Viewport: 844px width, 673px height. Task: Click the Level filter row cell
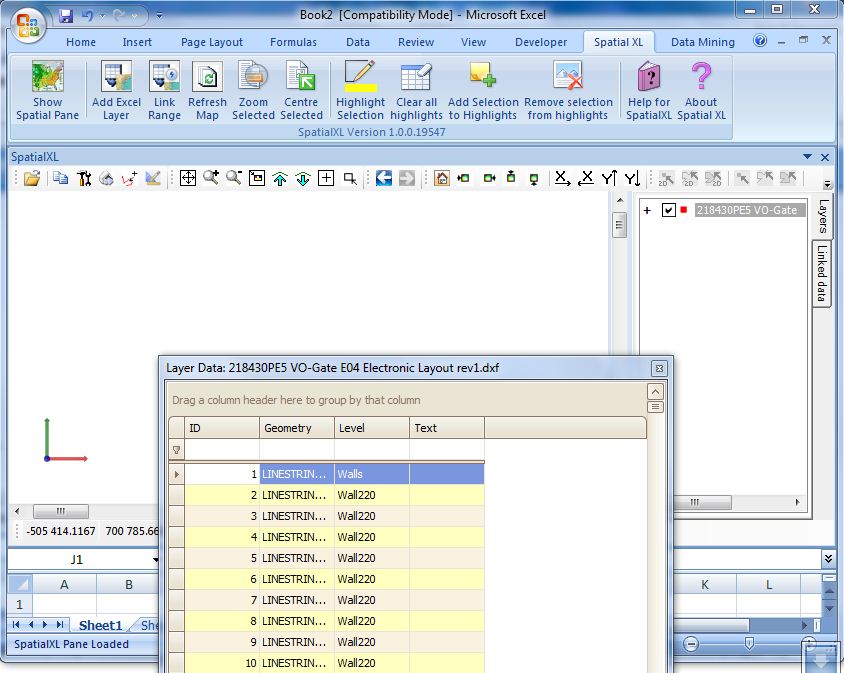(371, 450)
